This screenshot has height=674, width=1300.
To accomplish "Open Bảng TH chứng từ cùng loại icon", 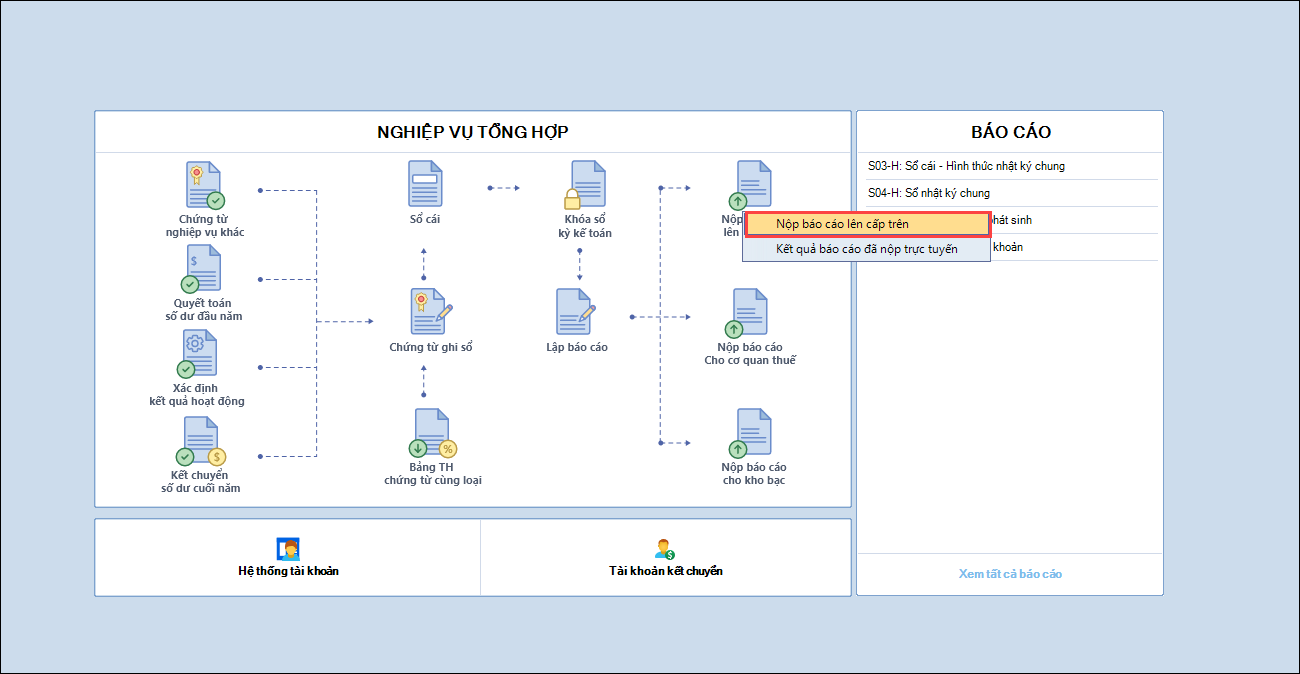I will tap(432, 433).
